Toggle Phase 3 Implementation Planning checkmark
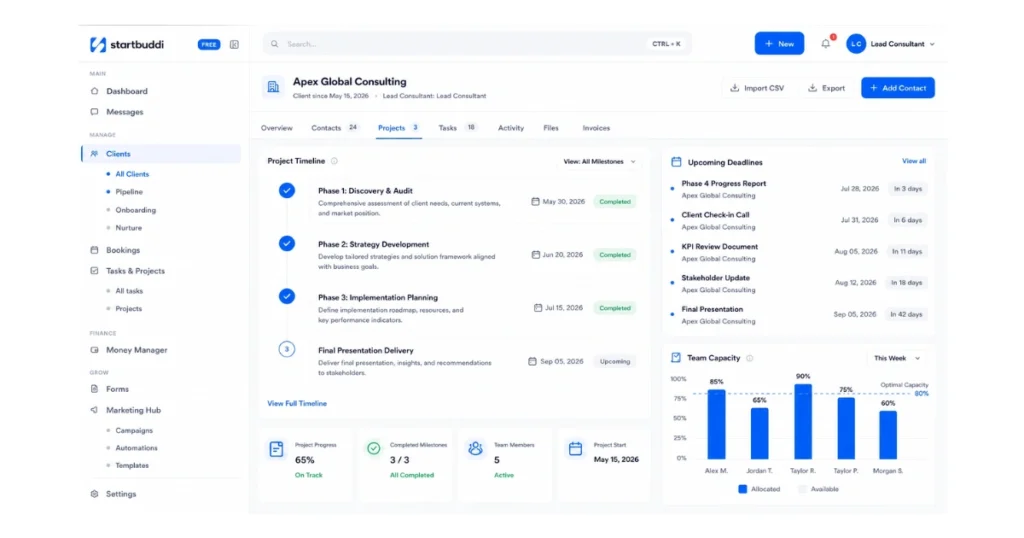The height and width of the screenshot is (538, 1024). pyautogui.click(x=287, y=296)
